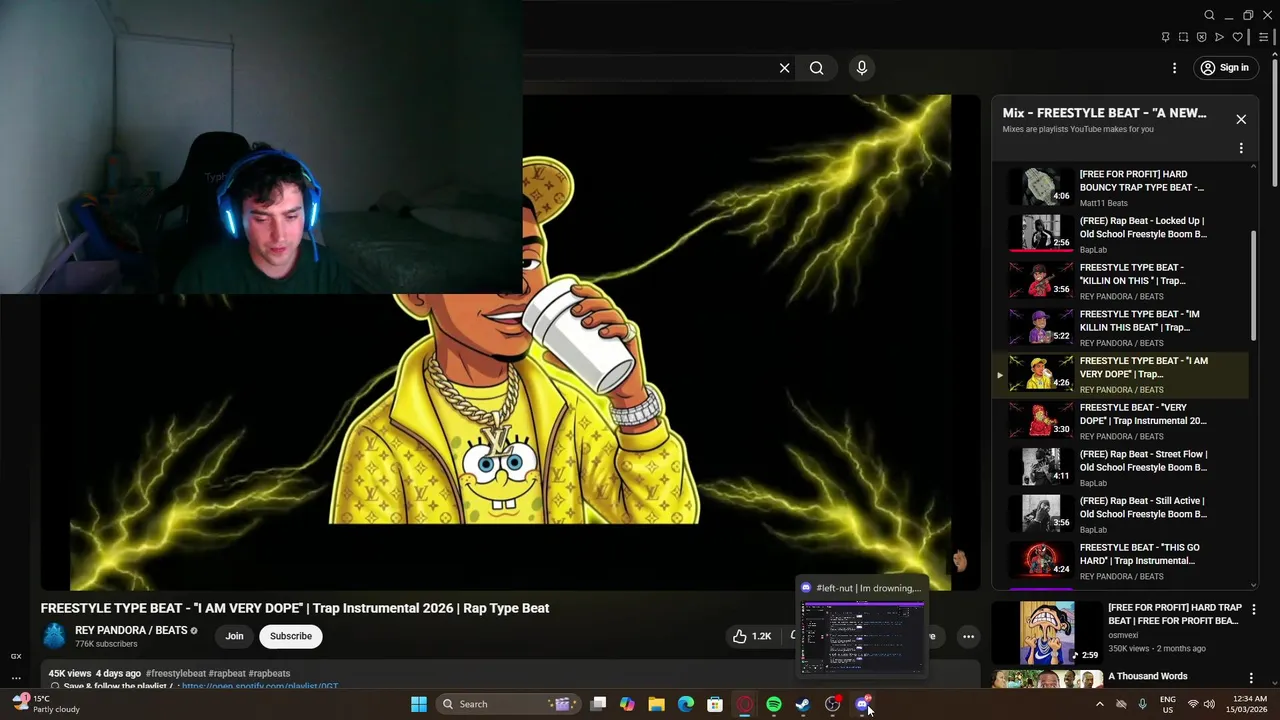Select "IM KILLIN THIS BEAT" playlist entry
This screenshot has width=1280, height=720.
1120,327
